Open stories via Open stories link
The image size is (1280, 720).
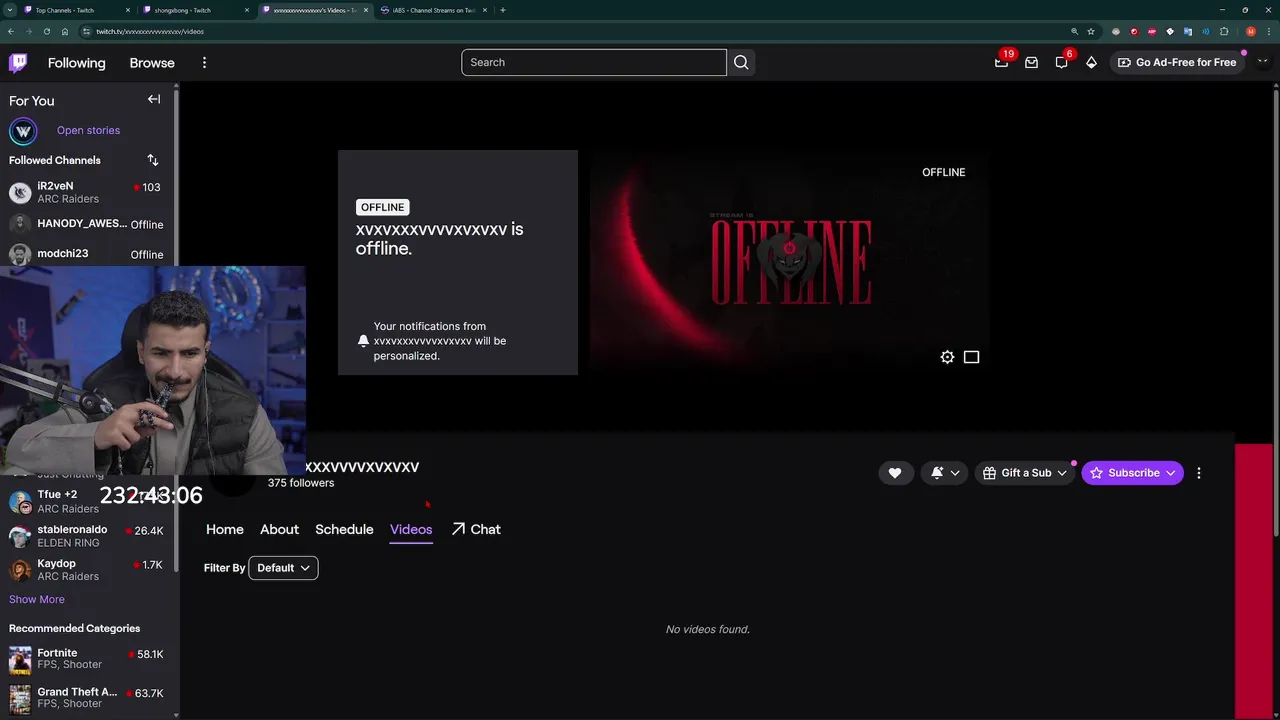coord(88,130)
